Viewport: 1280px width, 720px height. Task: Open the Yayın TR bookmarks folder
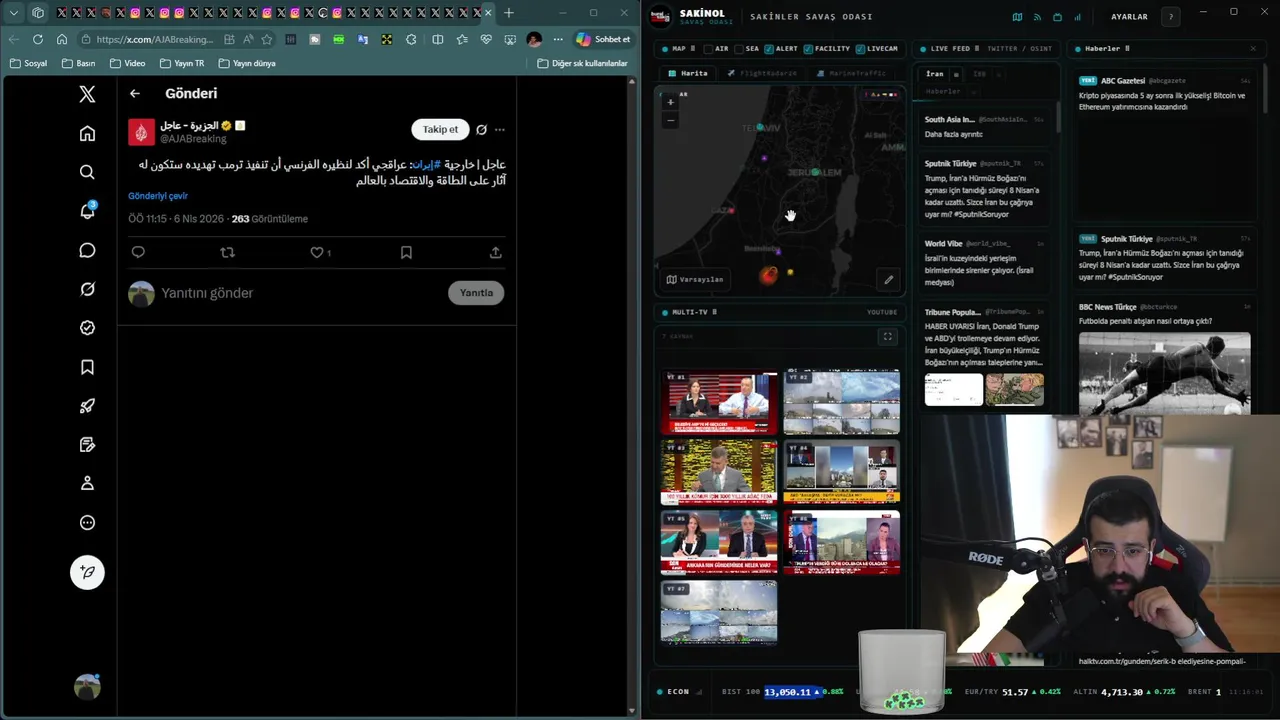click(181, 63)
